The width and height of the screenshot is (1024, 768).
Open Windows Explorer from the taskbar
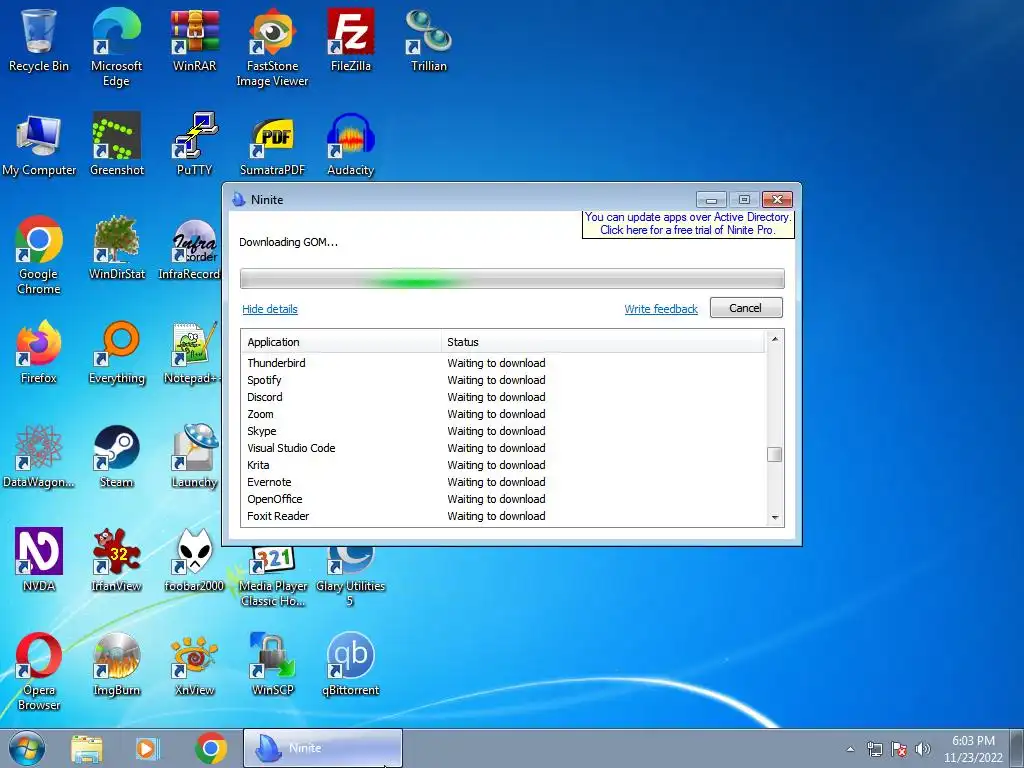click(x=86, y=748)
